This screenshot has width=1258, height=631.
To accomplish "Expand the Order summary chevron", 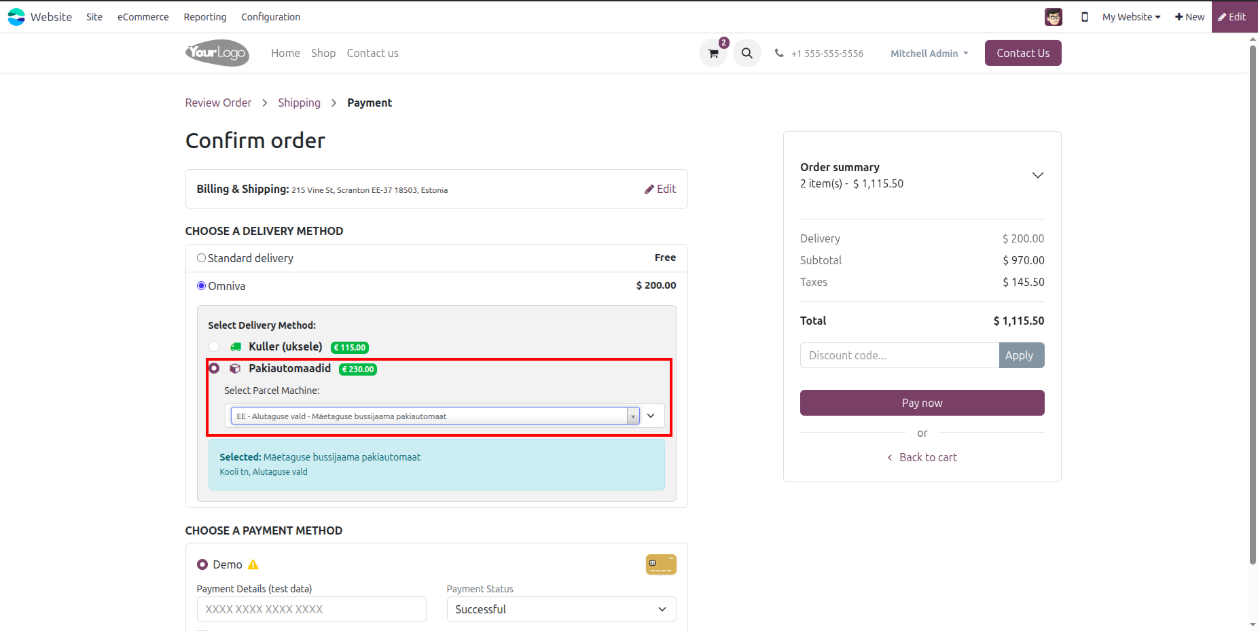I will coord(1037,175).
